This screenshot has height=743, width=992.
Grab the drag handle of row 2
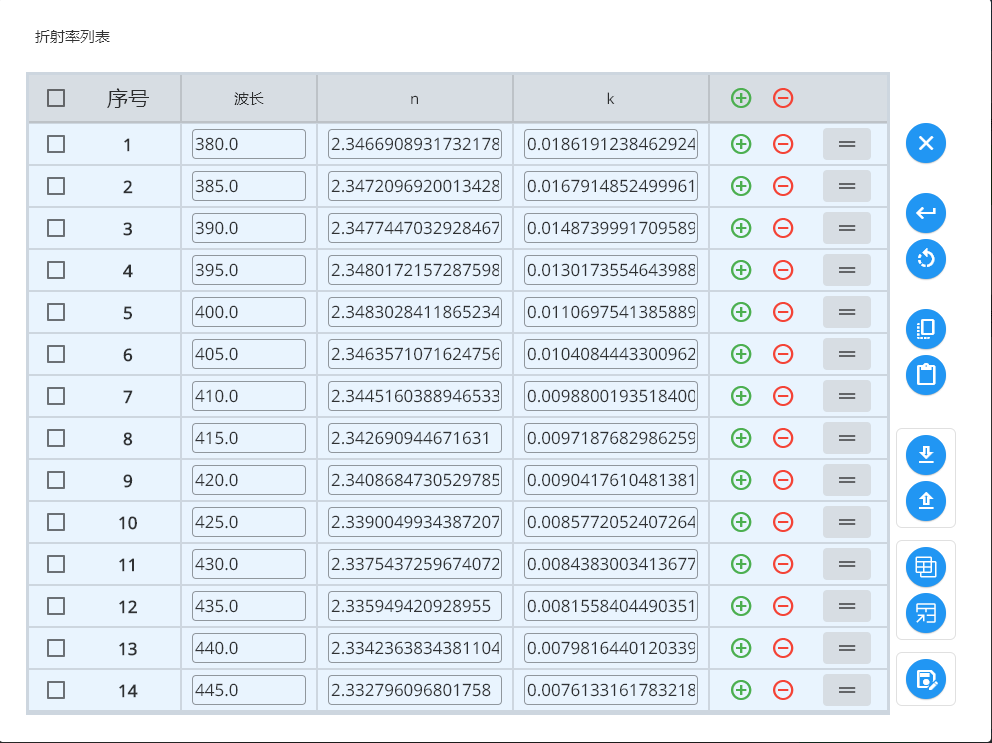pyautogui.click(x=846, y=185)
